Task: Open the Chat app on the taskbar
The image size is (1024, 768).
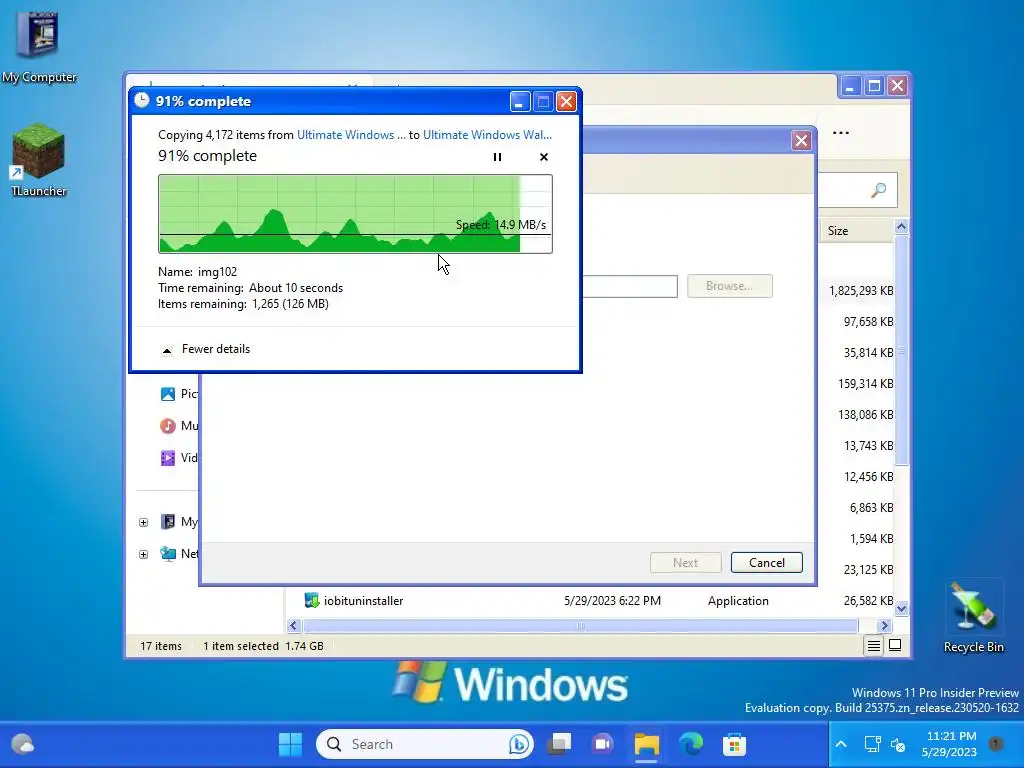Action: [603, 744]
